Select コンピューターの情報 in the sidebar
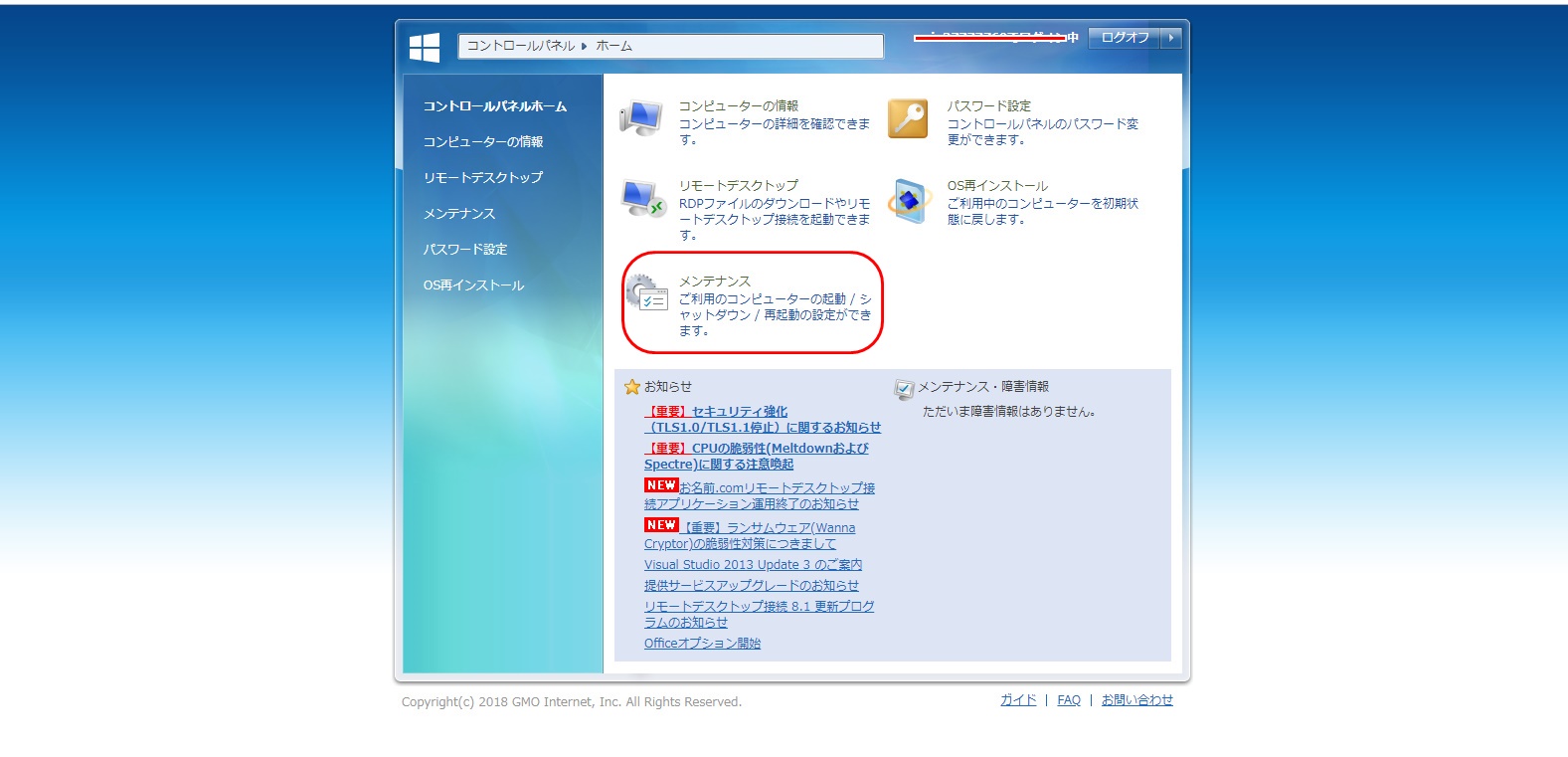1568x757 pixels. coord(483,142)
